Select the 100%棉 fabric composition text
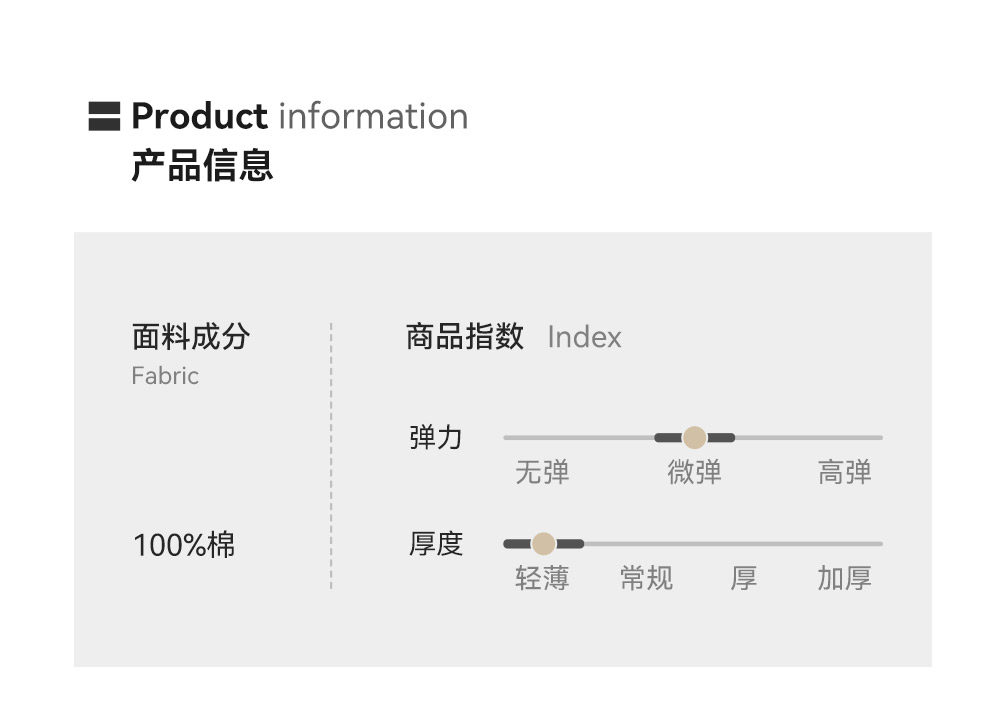 tap(184, 546)
